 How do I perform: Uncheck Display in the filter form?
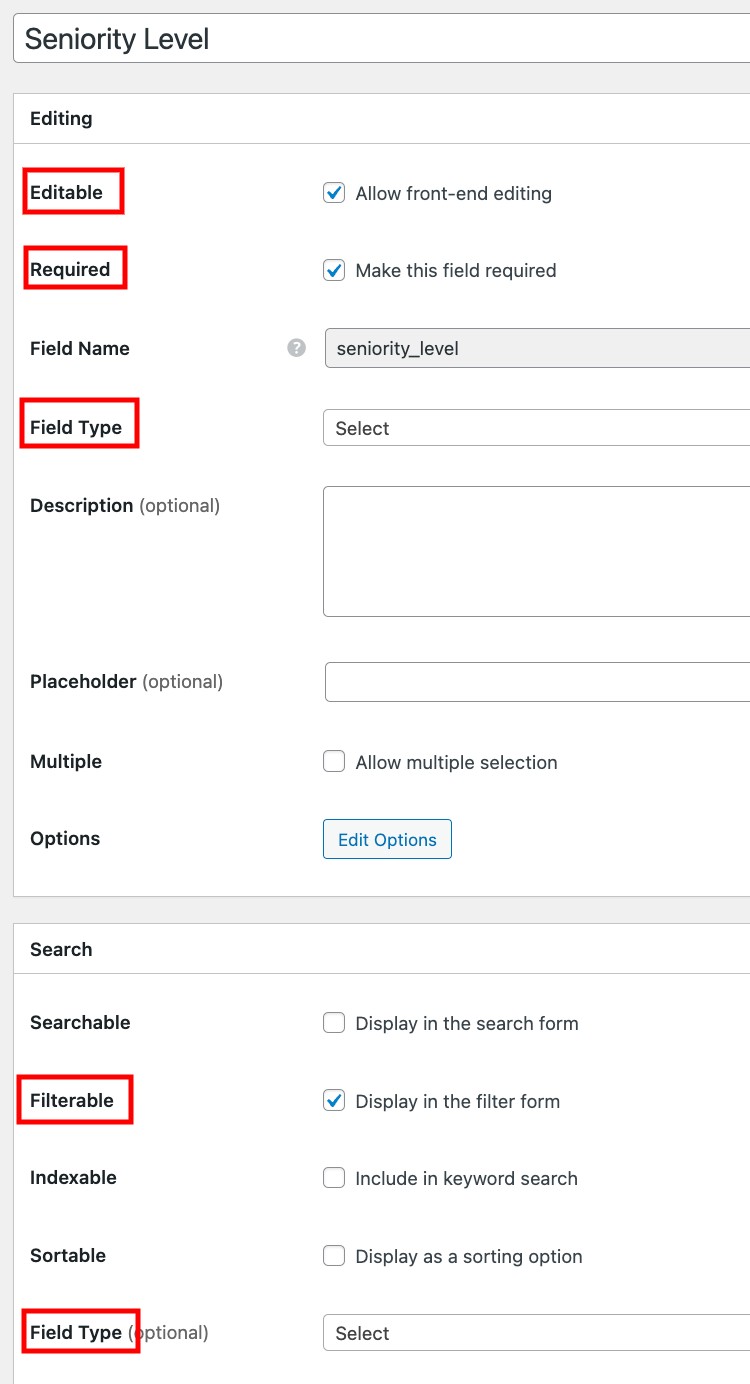tap(333, 1101)
